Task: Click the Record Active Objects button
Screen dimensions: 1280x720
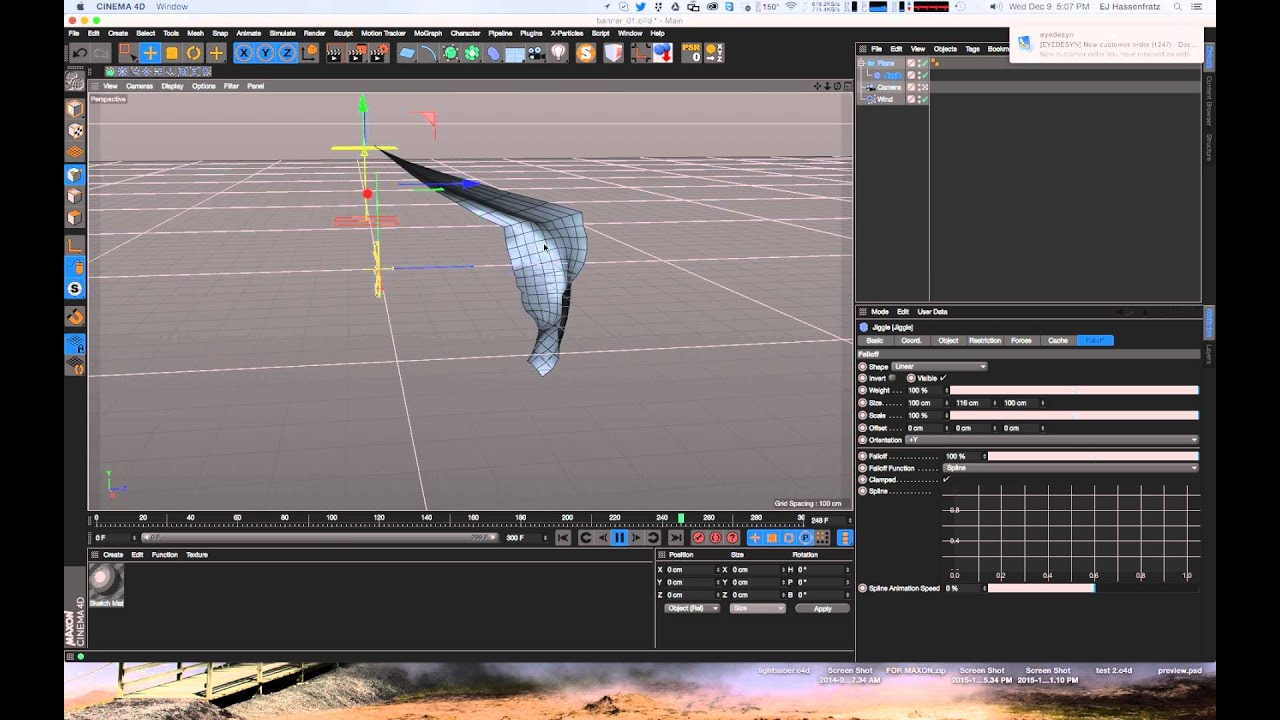Action: tap(699, 538)
